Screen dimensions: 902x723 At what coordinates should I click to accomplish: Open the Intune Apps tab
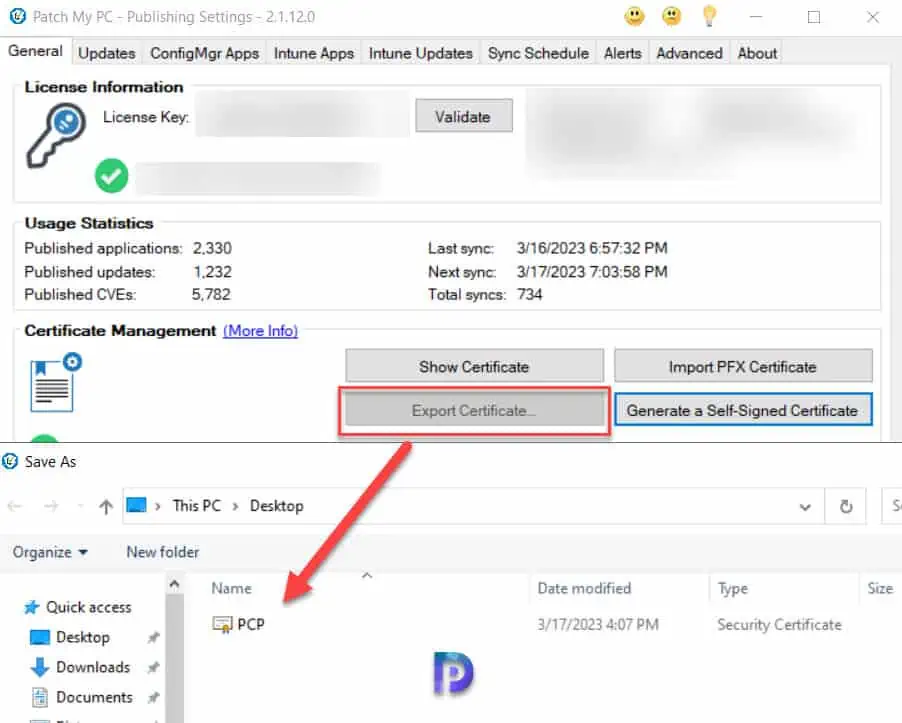pos(314,53)
